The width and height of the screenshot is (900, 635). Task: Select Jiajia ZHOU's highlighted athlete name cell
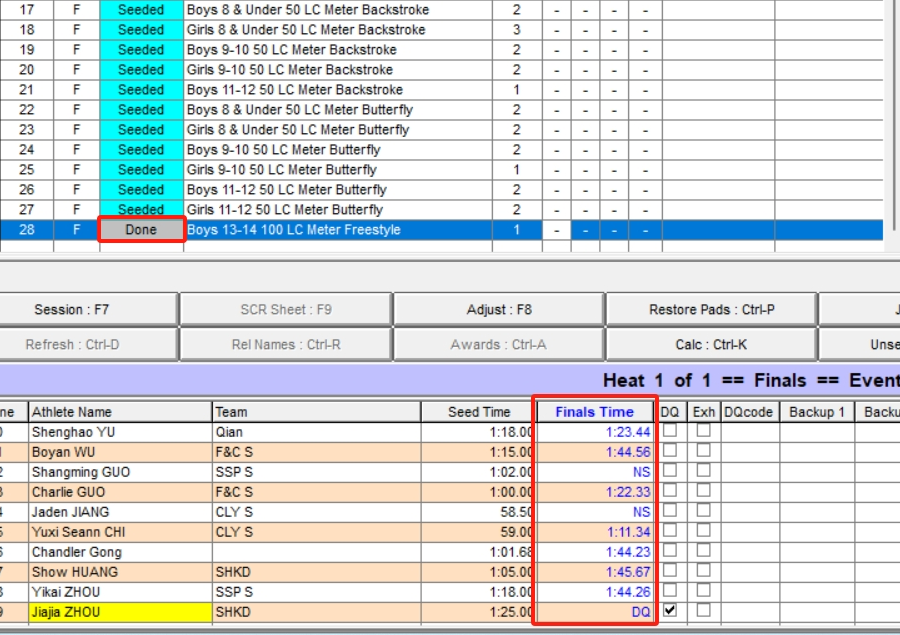coord(120,612)
